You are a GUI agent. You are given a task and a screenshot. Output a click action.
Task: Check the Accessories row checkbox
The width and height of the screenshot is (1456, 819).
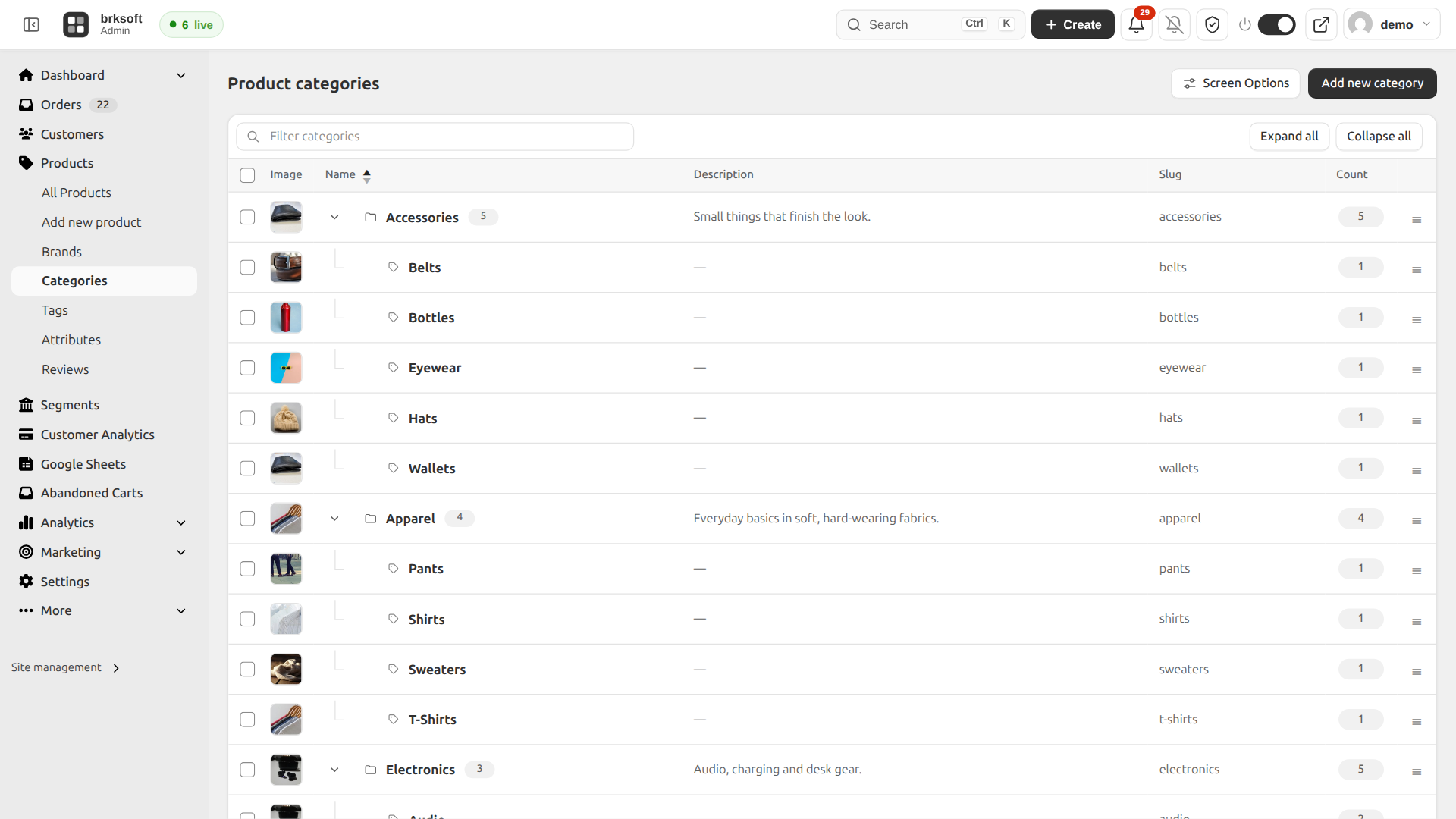247,217
